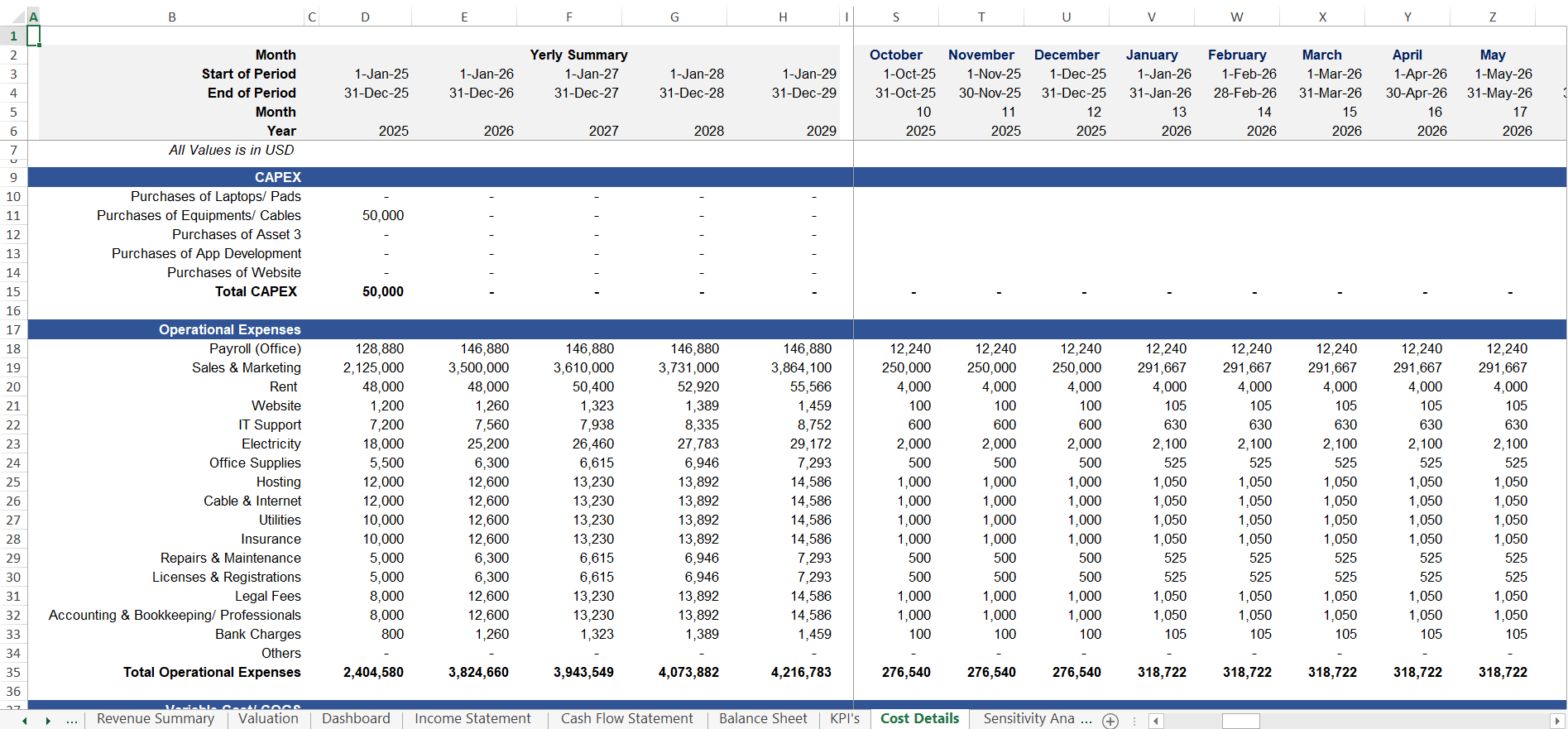1568x729 pixels.
Task: Click the tab bar split handle dots
Action: (x=1134, y=721)
